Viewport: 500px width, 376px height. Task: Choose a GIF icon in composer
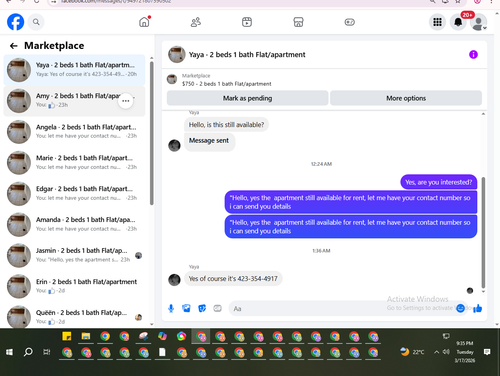click(217, 308)
